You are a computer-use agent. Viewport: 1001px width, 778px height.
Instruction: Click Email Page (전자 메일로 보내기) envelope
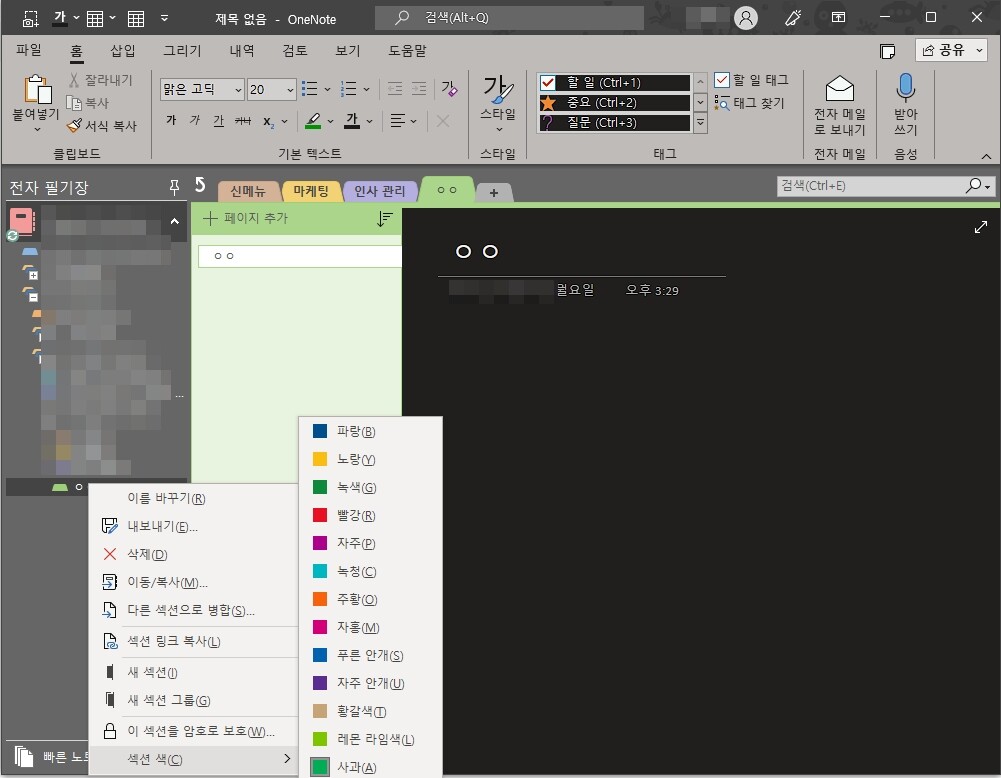tap(839, 88)
